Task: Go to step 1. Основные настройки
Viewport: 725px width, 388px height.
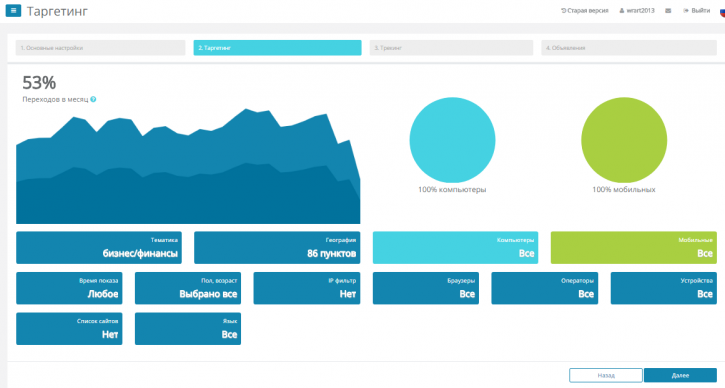Action: [100, 48]
